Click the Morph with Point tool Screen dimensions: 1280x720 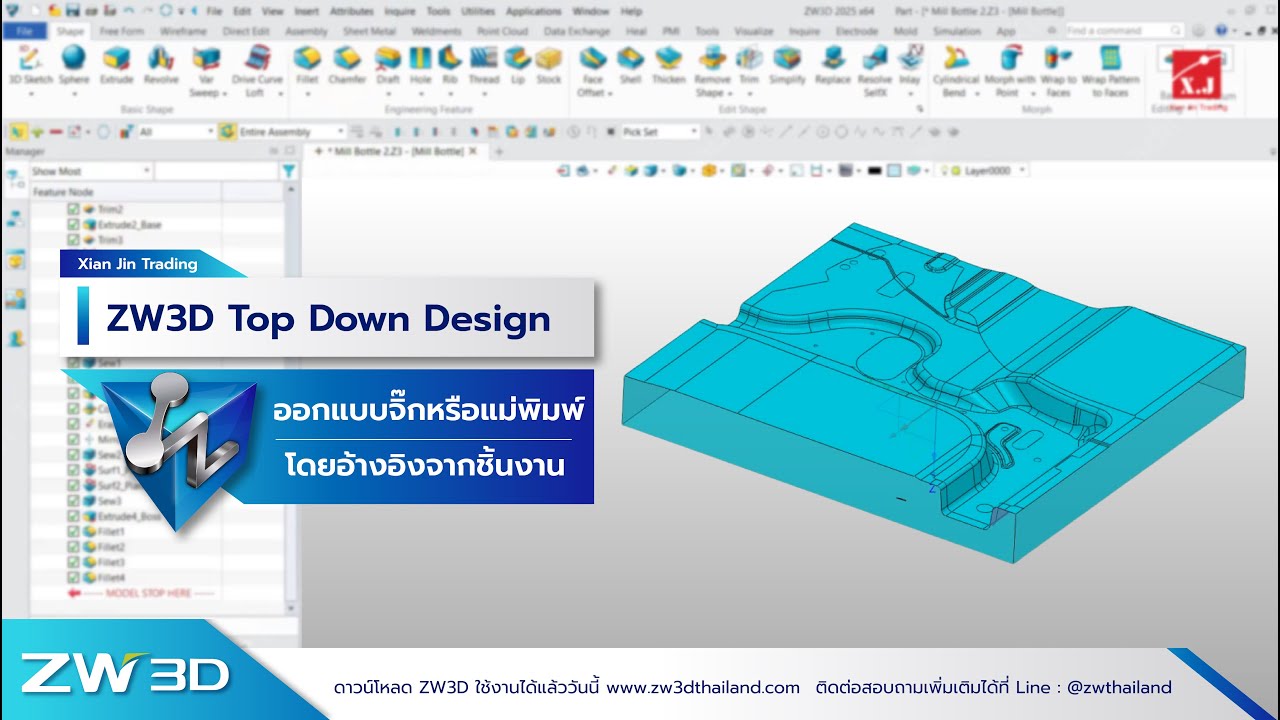(x=1010, y=70)
